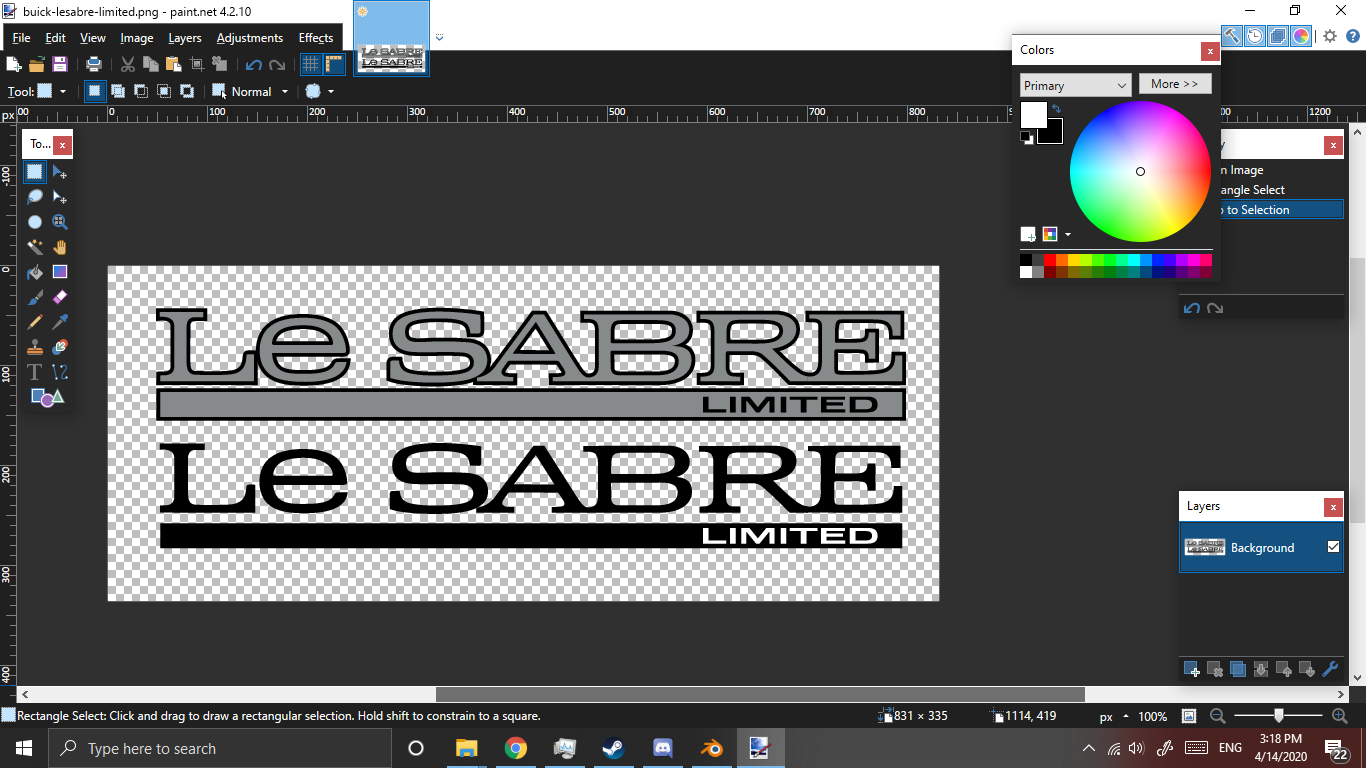Click the buick-lesabre image thumbnail tab
The width and height of the screenshot is (1366, 768).
click(x=391, y=38)
